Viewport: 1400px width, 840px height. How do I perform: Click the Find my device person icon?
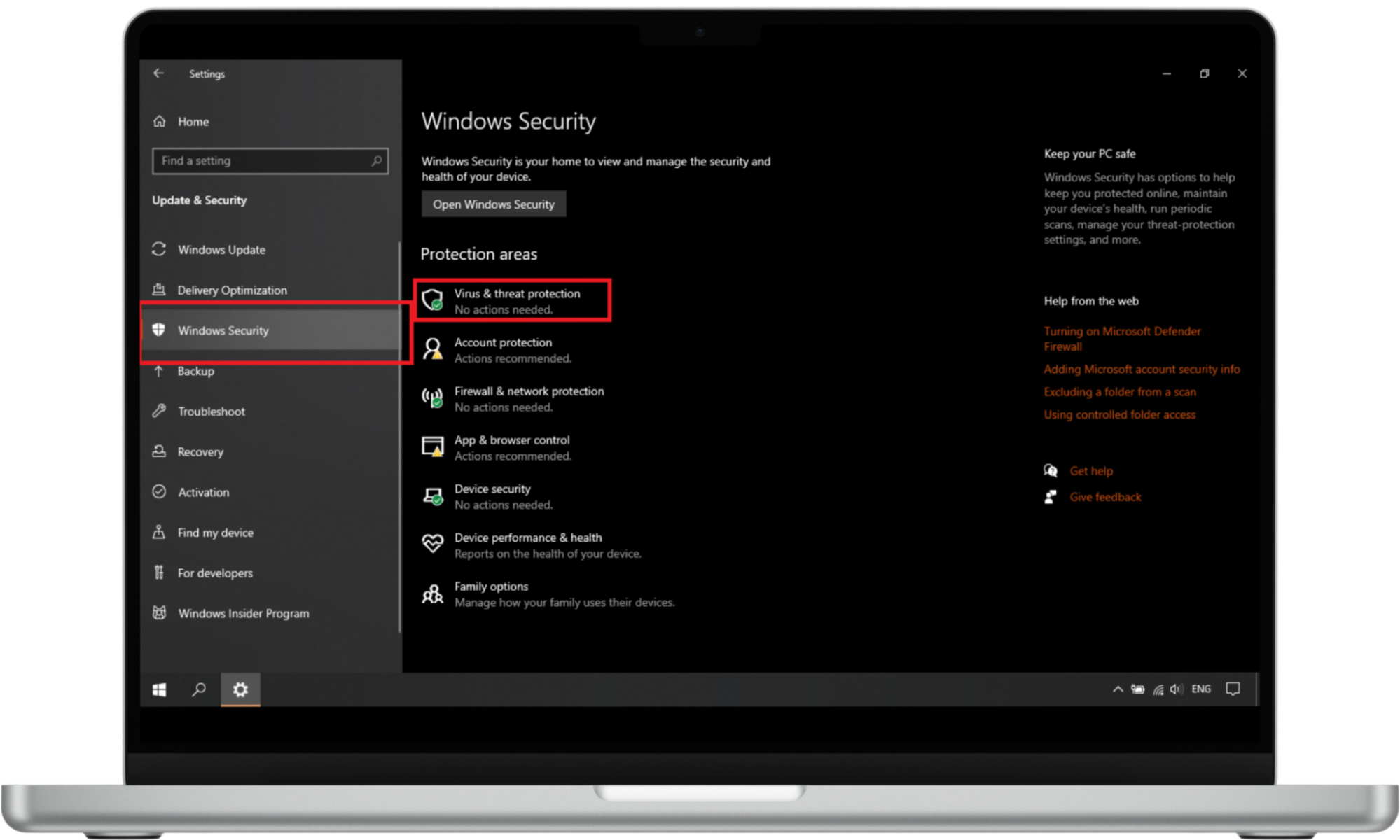point(159,532)
